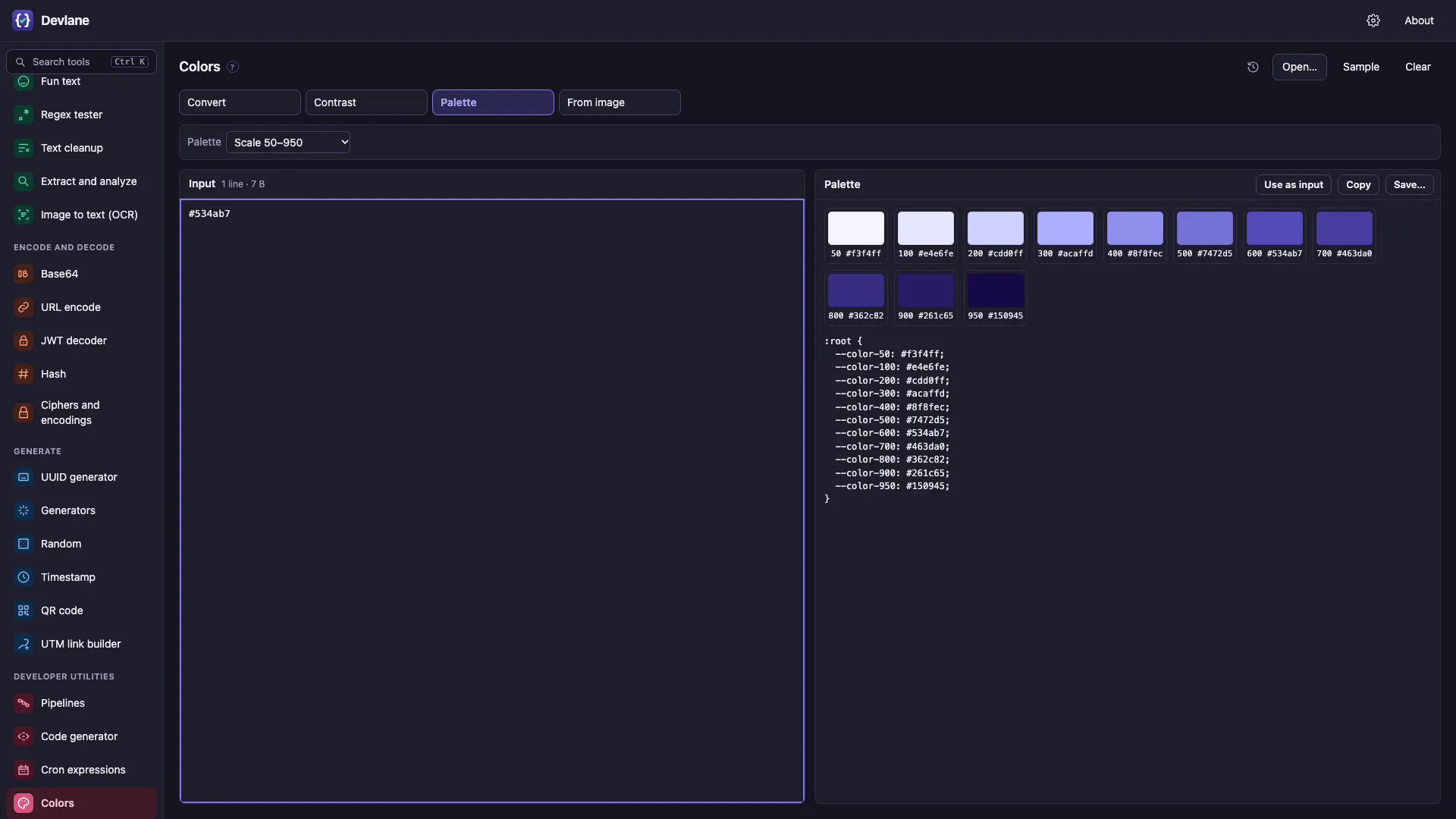This screenshot has width=1456, height=819.
Task: Open the Cron expressions icon
Action: tap(24, 770)
